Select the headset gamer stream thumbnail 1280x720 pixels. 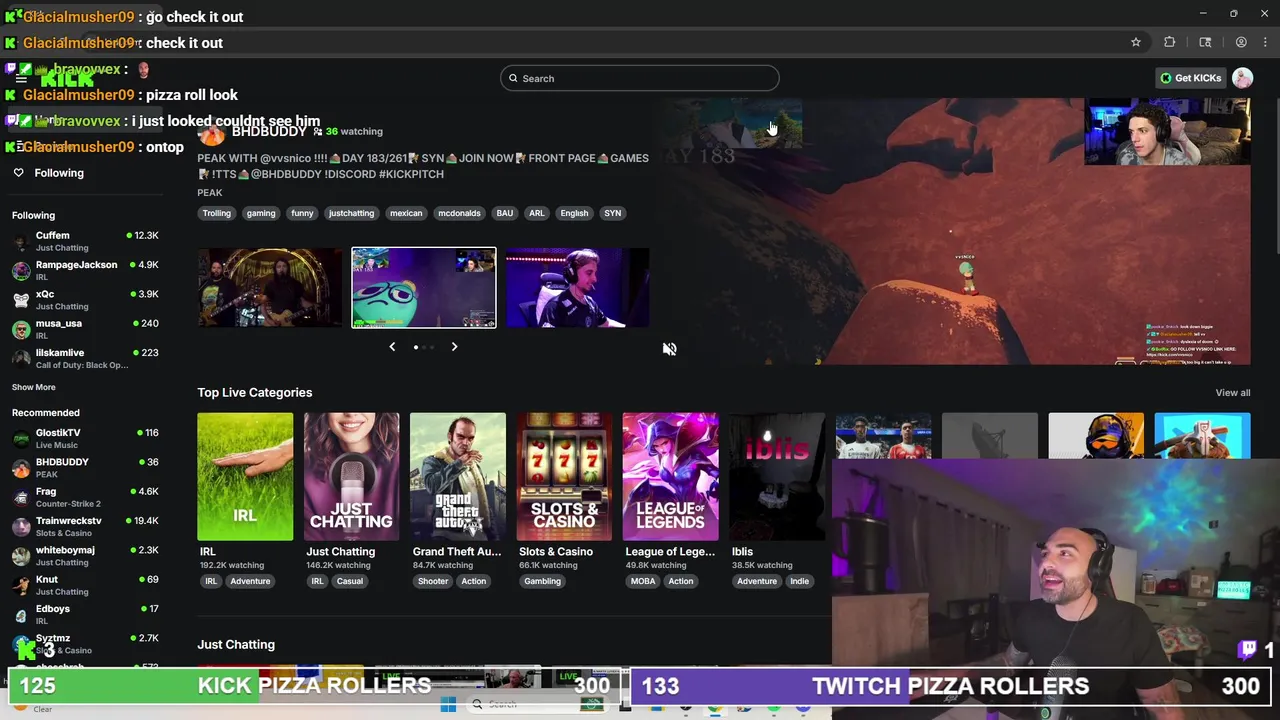(x=577, y=288)
